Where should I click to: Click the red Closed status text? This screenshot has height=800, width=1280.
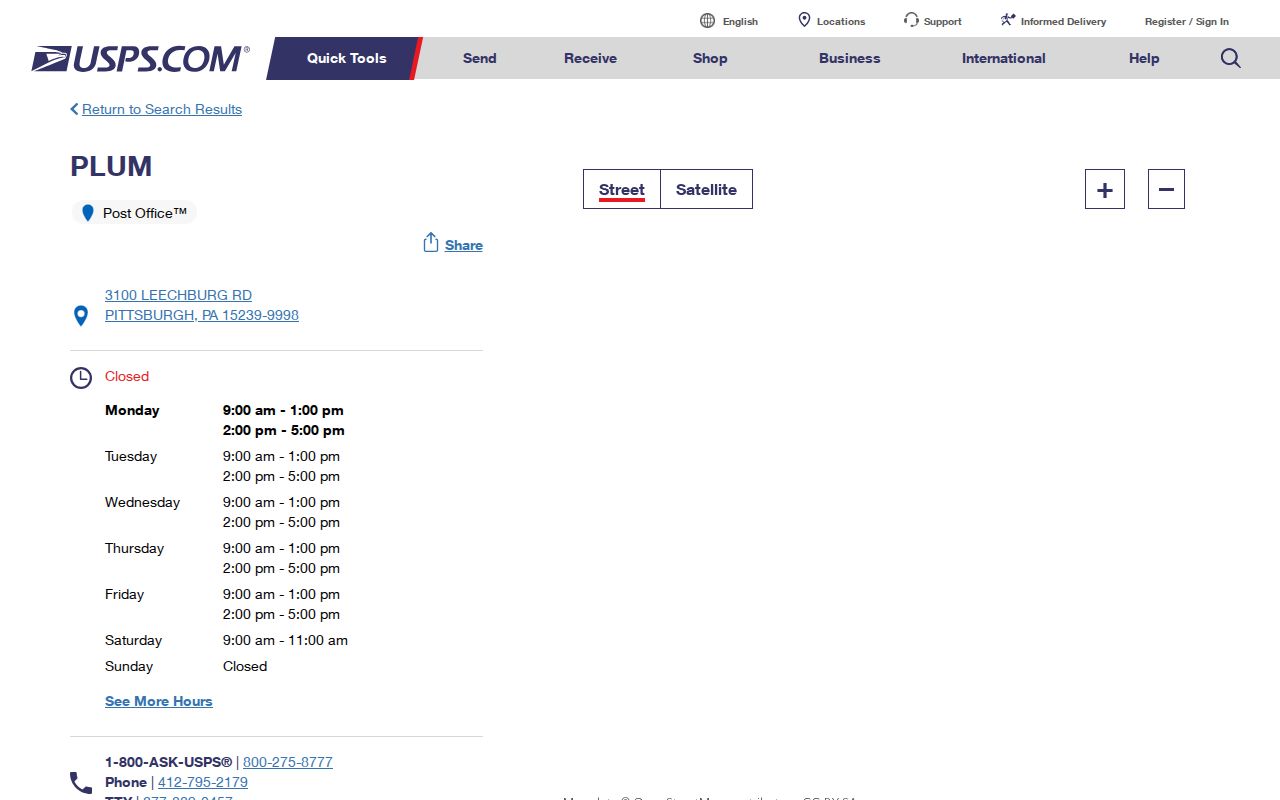click(x=127, y=376)
